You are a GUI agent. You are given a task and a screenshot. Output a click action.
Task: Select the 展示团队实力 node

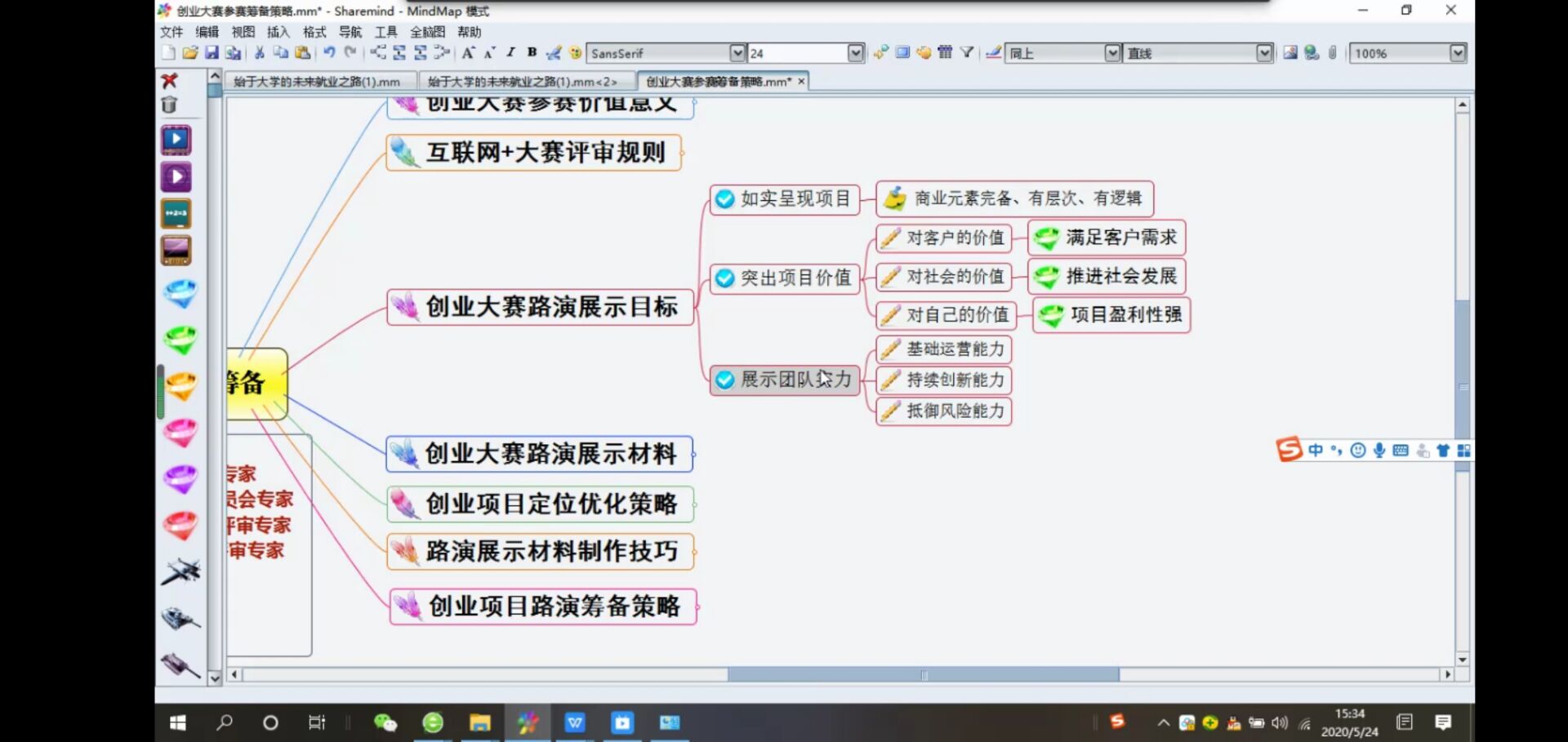click(795, 380)
